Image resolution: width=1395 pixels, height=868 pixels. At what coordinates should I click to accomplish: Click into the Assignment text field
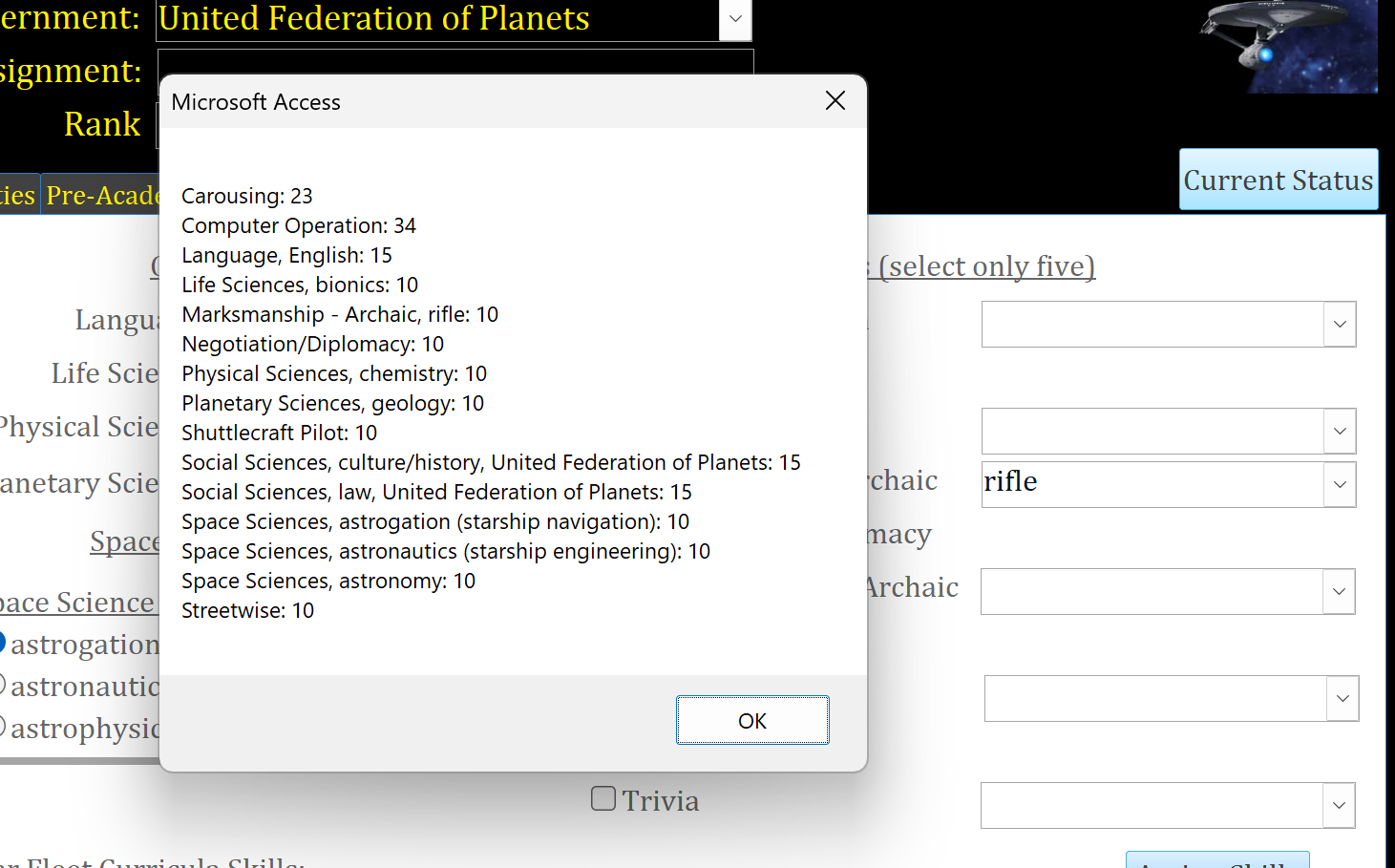point(454,62)
